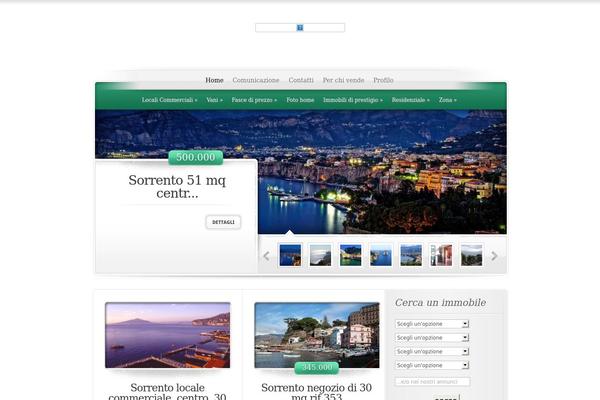Click the previous arrow in thumbnail carousel

click(x=266, y=256)
